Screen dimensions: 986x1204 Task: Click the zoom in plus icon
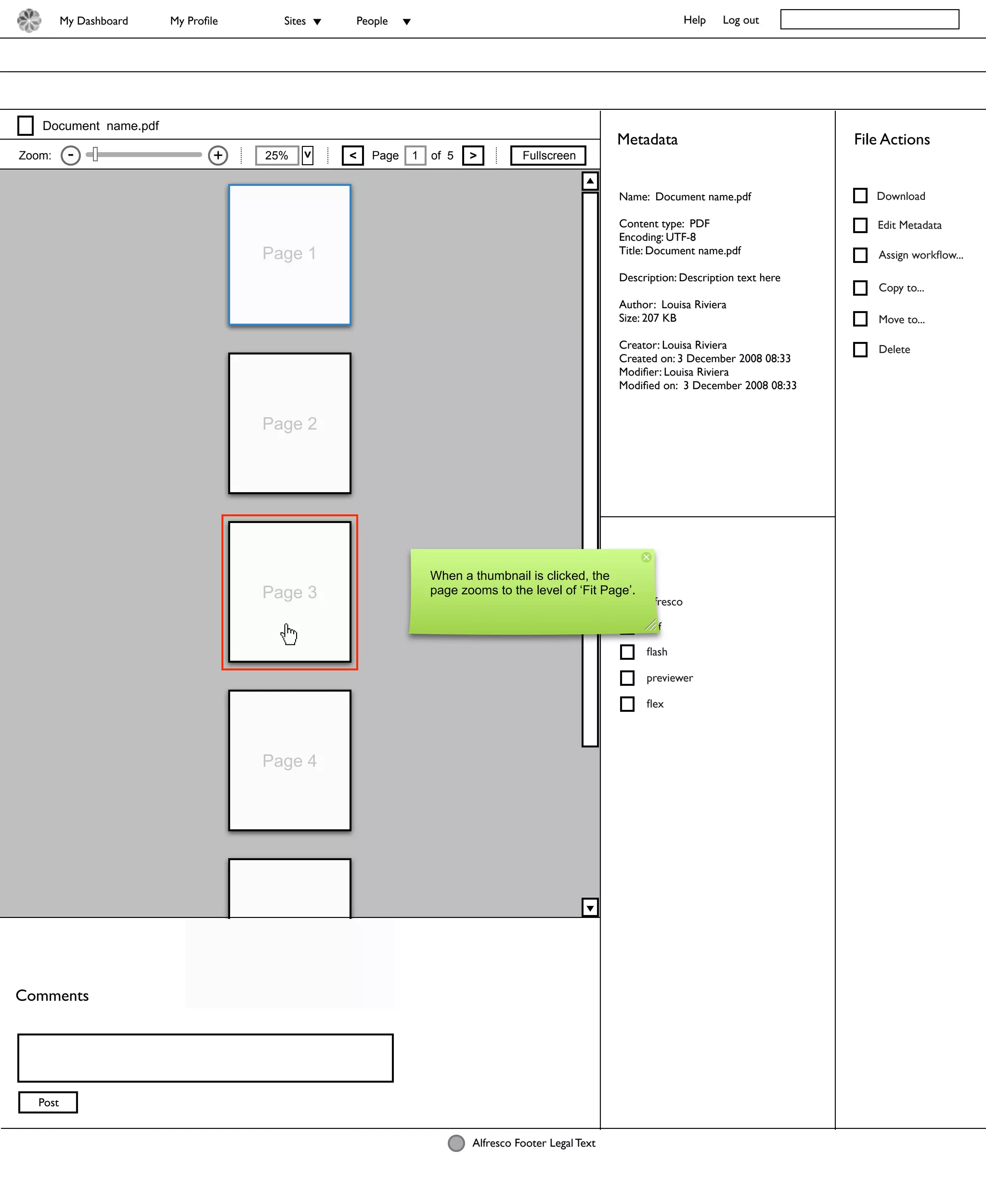(x=218, y=156)
